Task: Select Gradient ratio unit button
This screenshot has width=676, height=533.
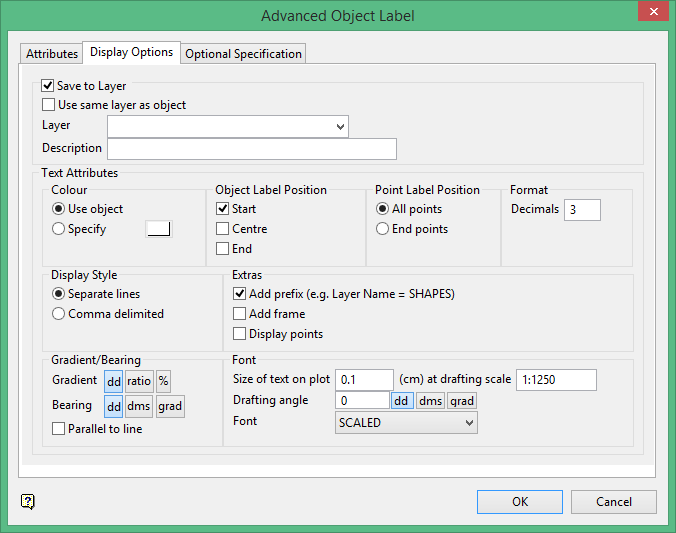Action: 138,381
